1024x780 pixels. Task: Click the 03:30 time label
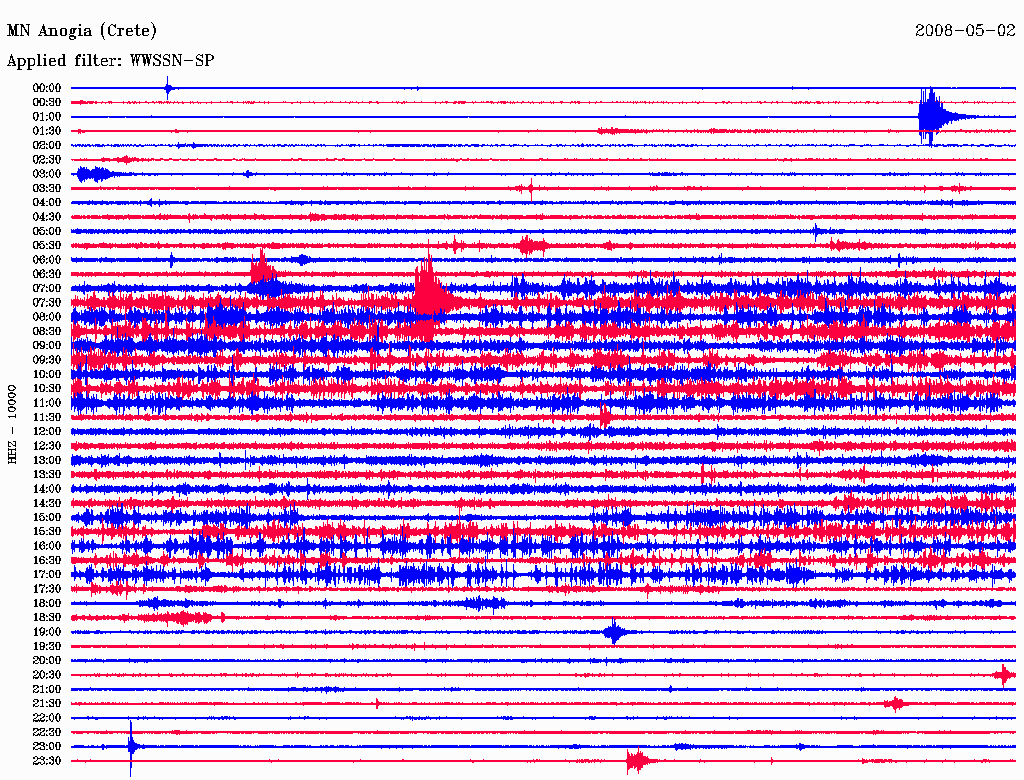click(47, 188)
